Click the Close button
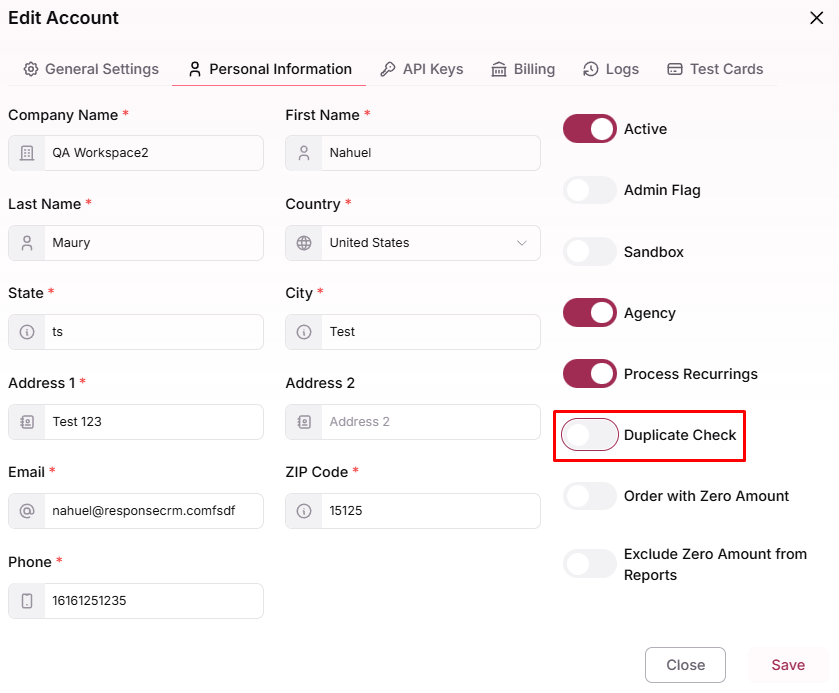This screenshot has height=693, width=839. [x=685, y=665]
